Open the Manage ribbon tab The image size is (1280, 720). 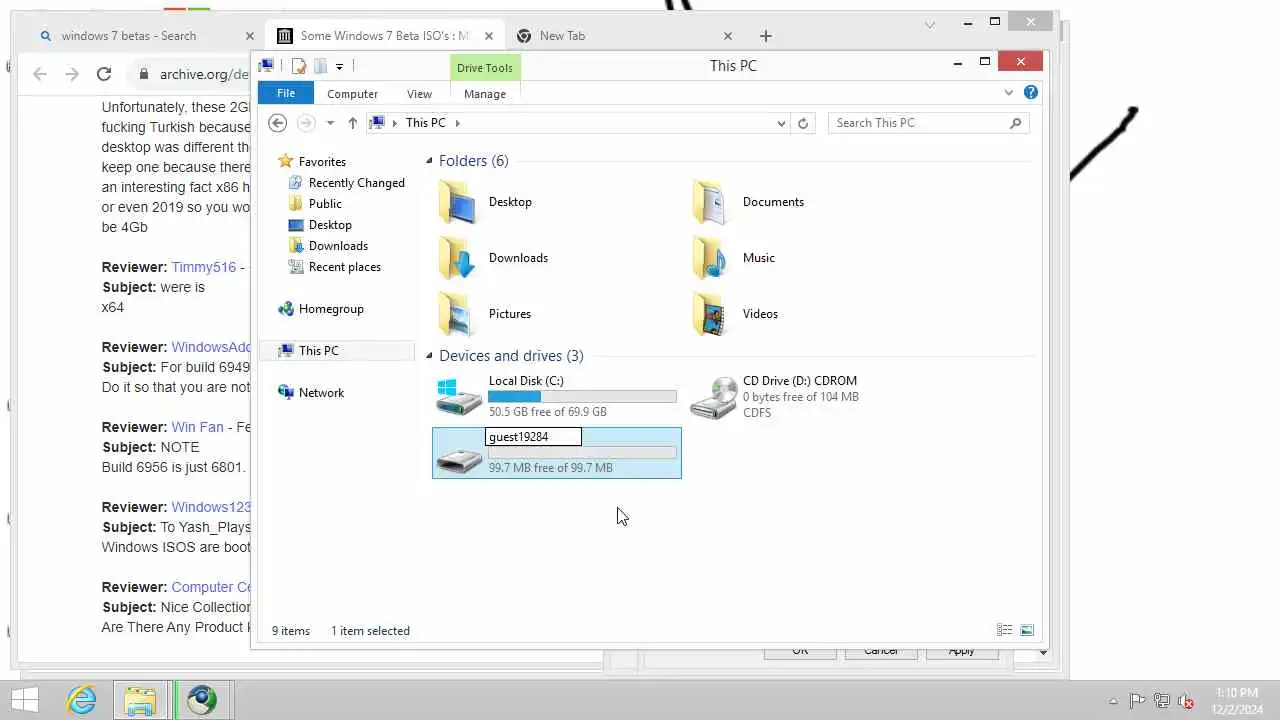coord(485,94)
